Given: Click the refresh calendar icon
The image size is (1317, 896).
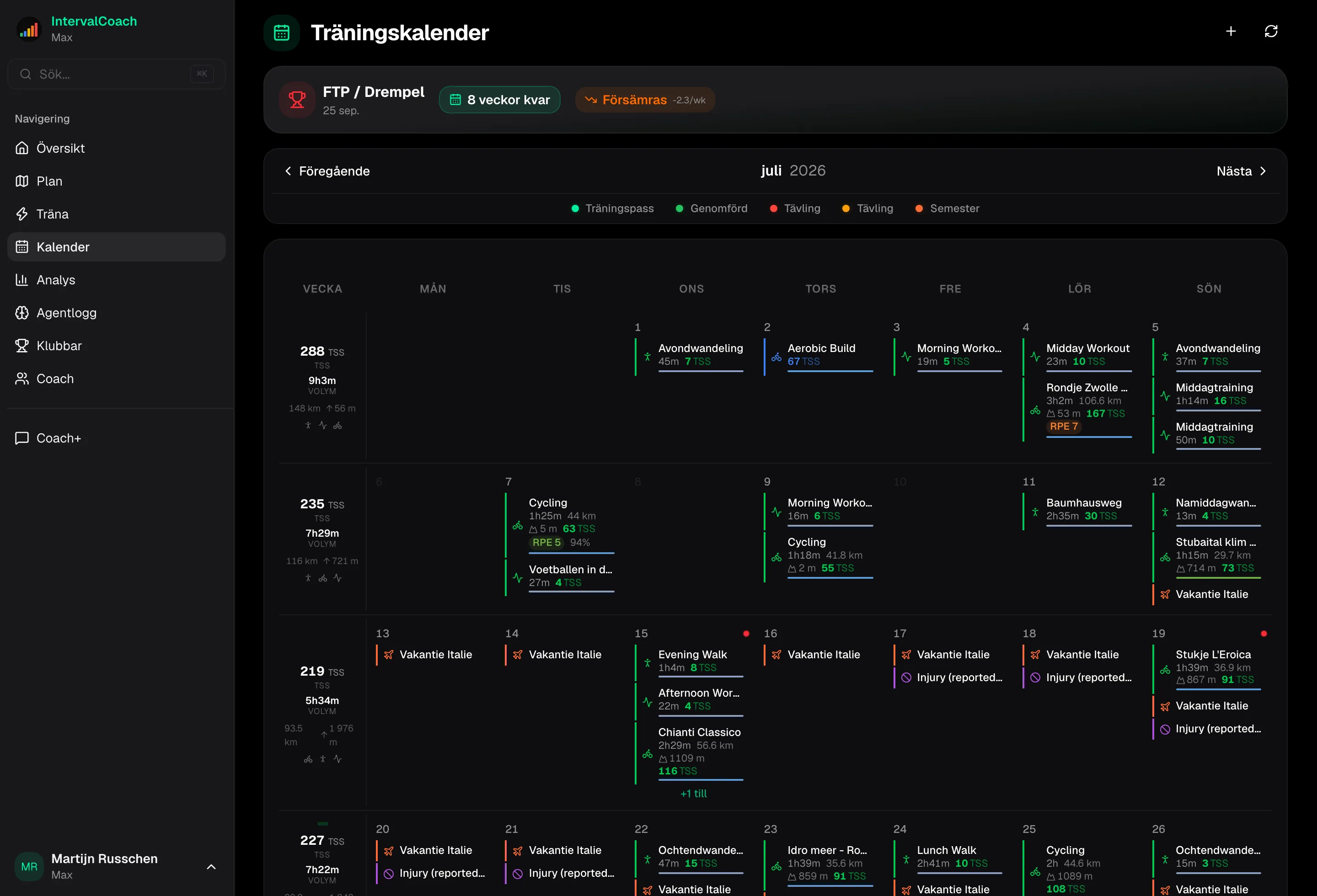Looking at the screenshot, I should [x=1271, y=31].
